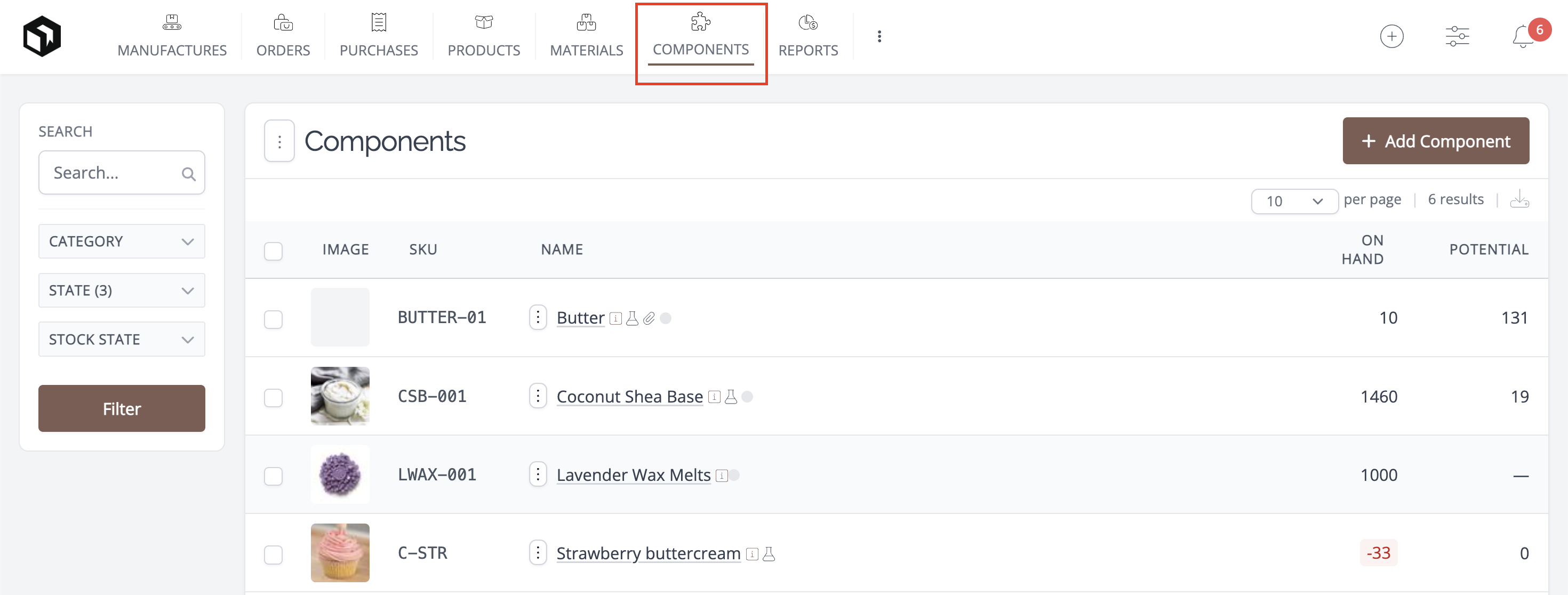Viewport: 1568px width, 595px height.
Task: Click the global add plus-circle icon
Action: [x=1391, y=36]
